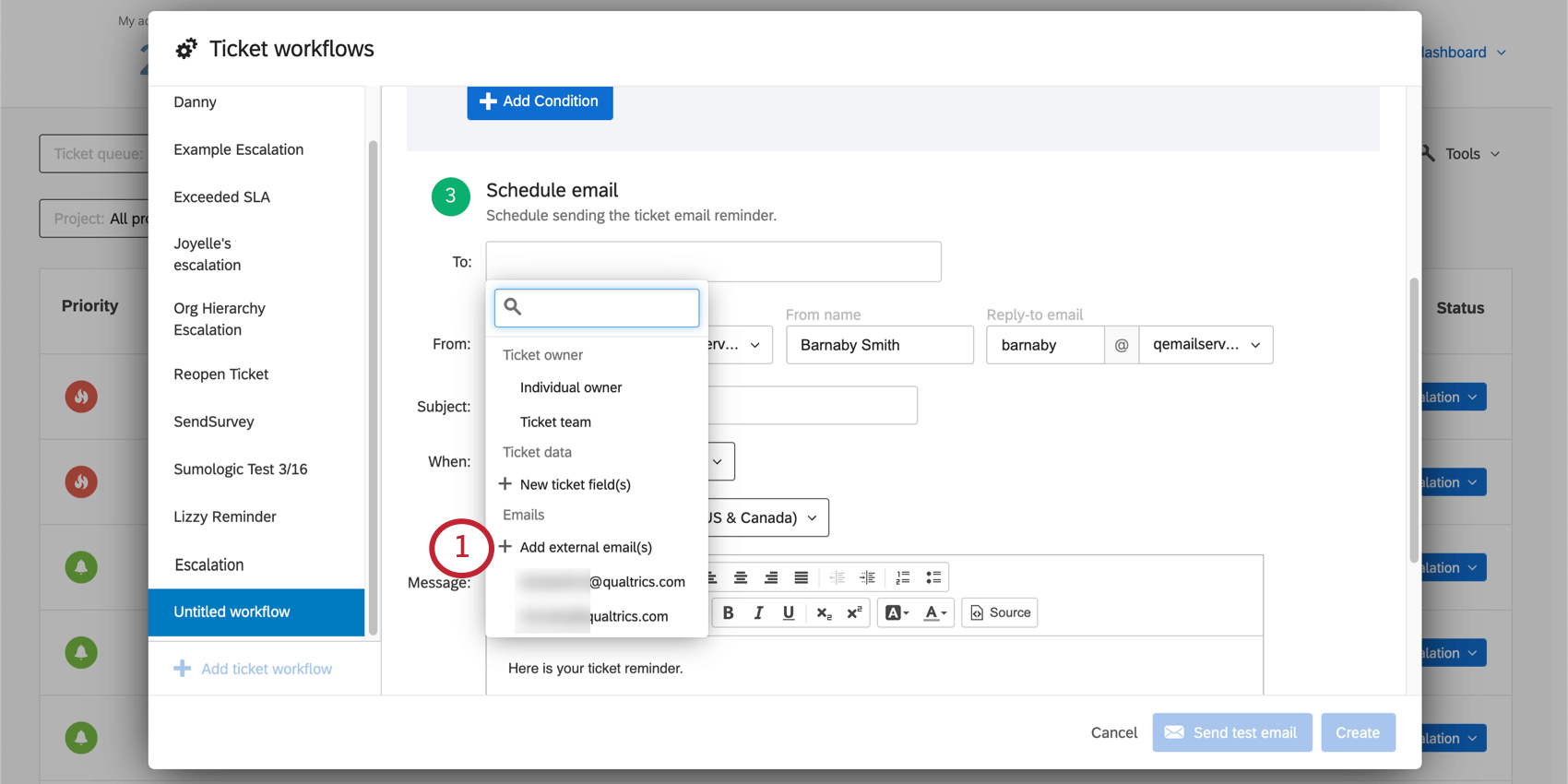Apply subscript formatting
This screenshot has height=784, width=1568.
[x=824, y=612]
